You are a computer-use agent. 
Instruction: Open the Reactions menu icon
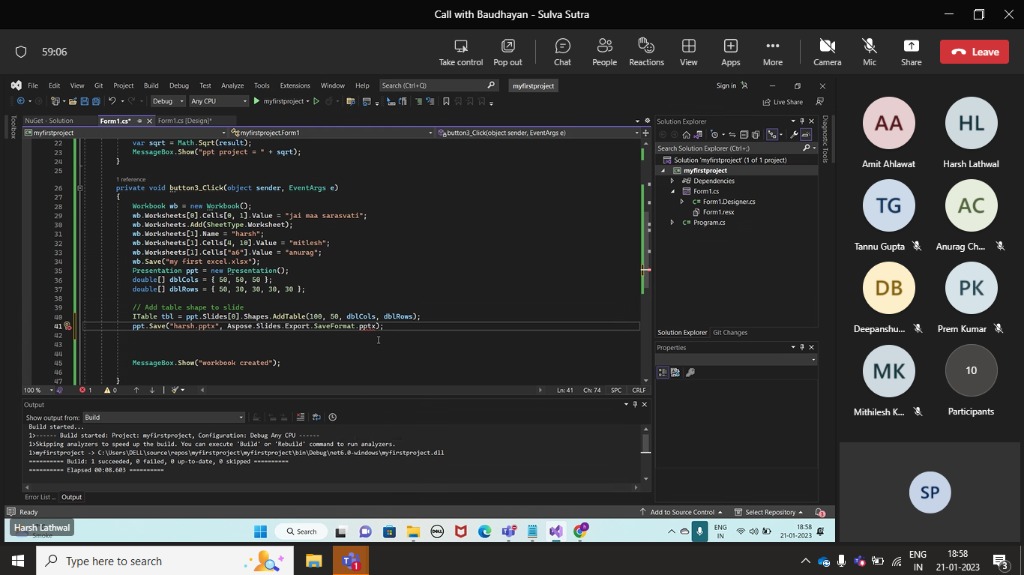[x=646, y=47]
